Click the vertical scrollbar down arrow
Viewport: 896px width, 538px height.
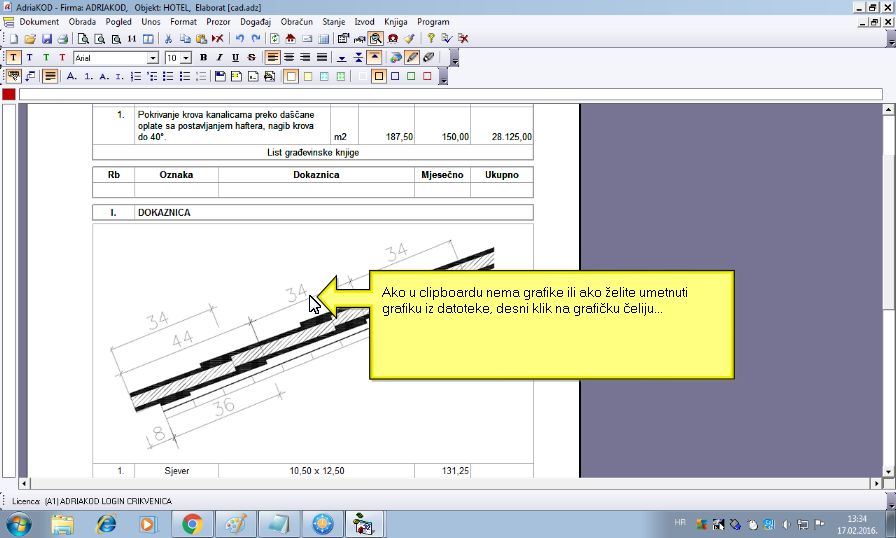pos(888,472)
